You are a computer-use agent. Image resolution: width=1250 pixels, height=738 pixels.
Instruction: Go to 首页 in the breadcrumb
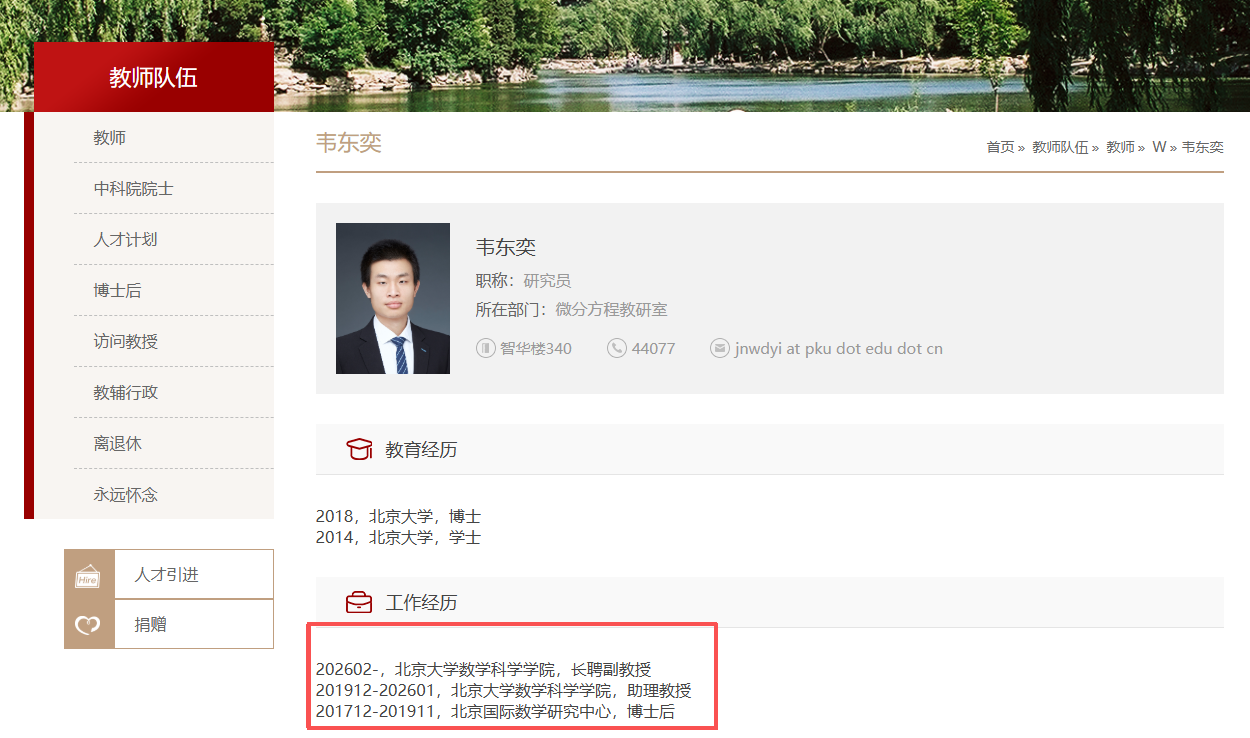pyautogui.click(x=1000, y=147)
